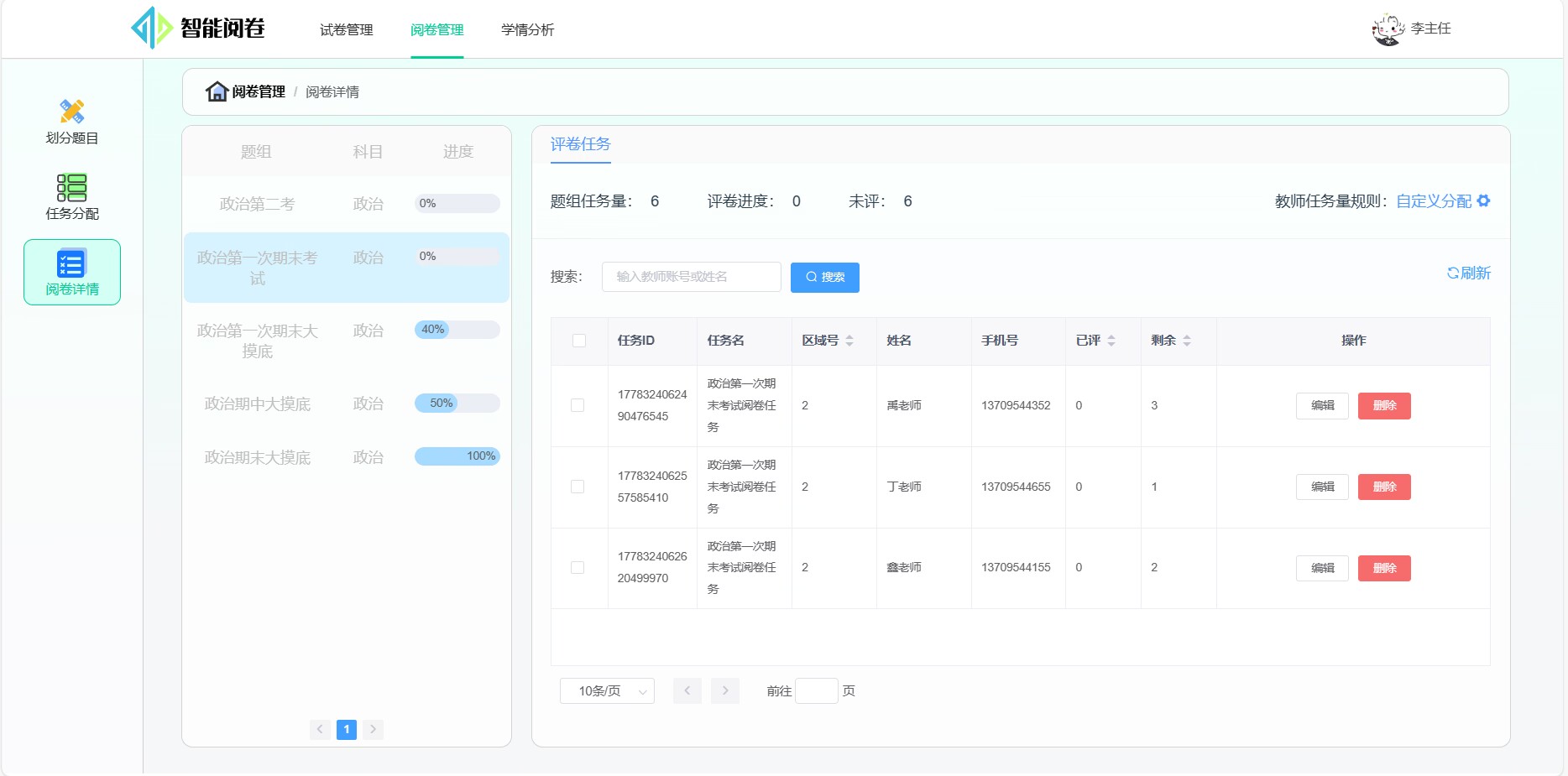Select the 评卷任务 tab
Image resolution: width=1568 pixels, height=776 pixels.
pos(580,144)
